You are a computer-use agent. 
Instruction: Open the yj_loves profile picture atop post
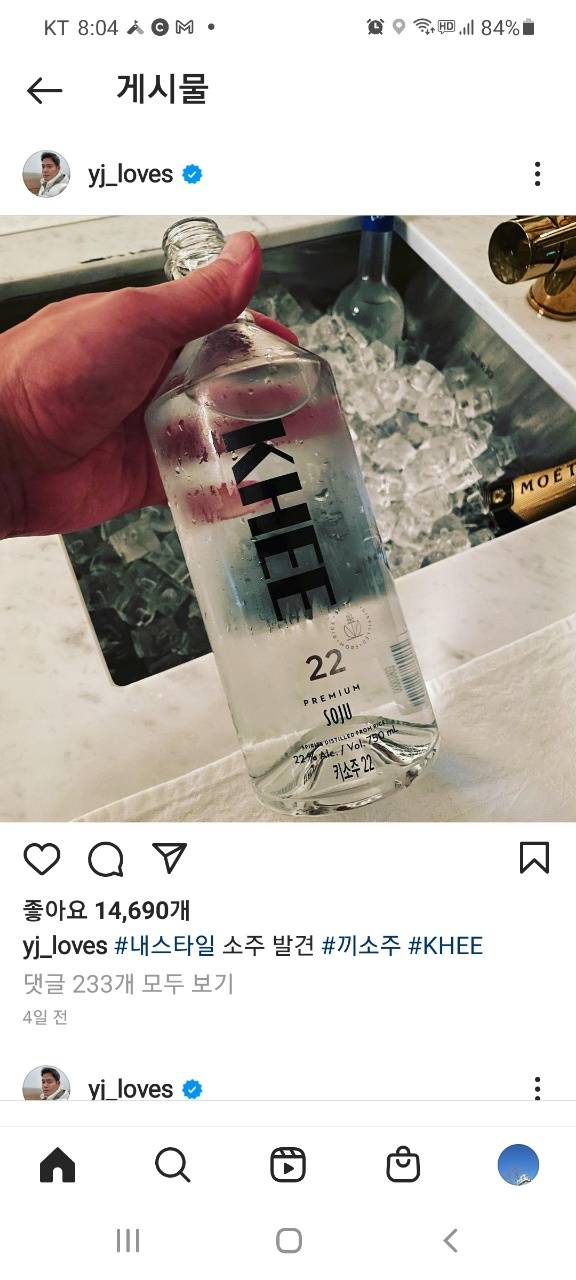pyautogui.click(x=46, y=174)
